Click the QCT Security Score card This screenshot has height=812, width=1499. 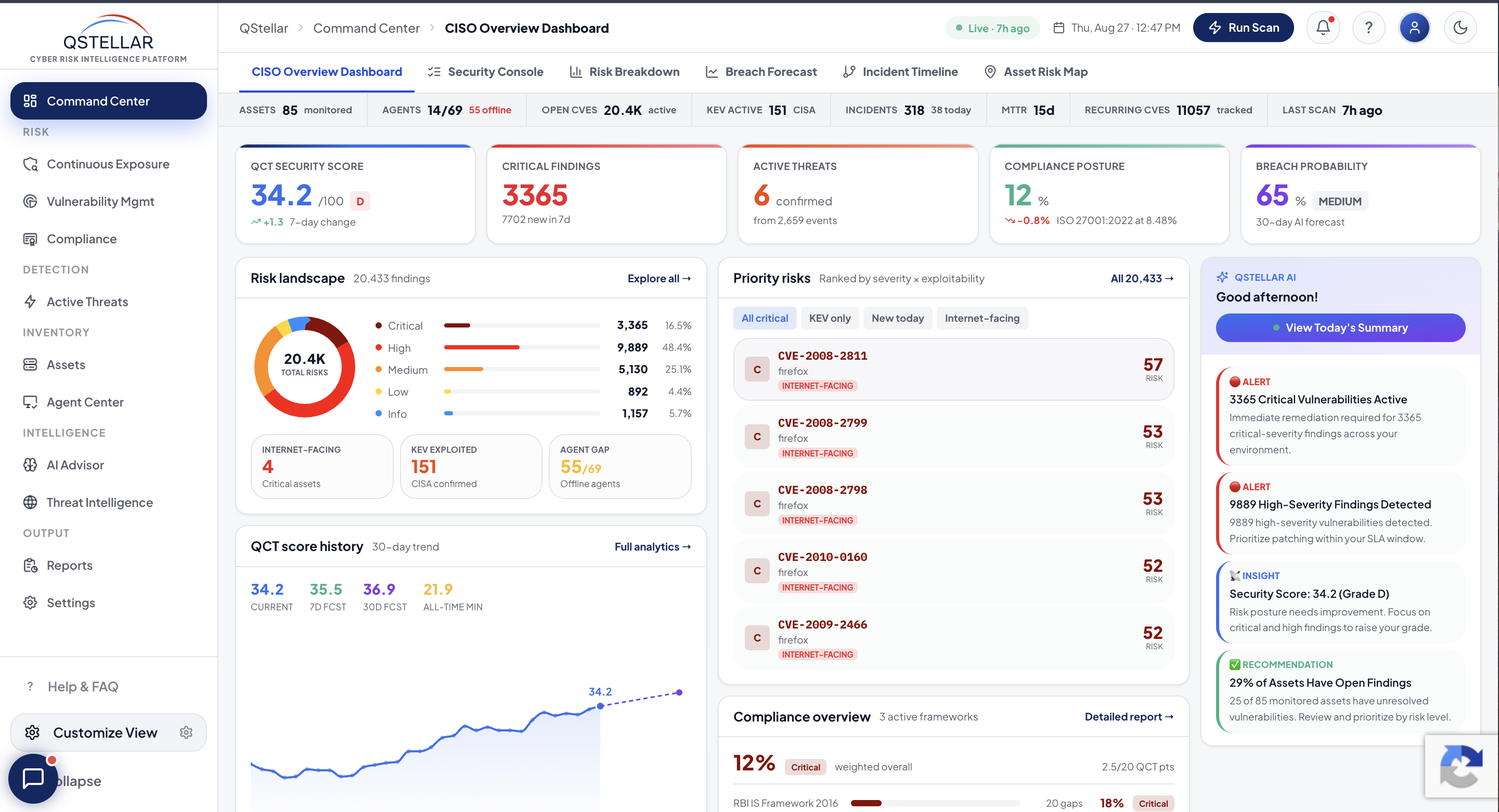coord(355,194)
